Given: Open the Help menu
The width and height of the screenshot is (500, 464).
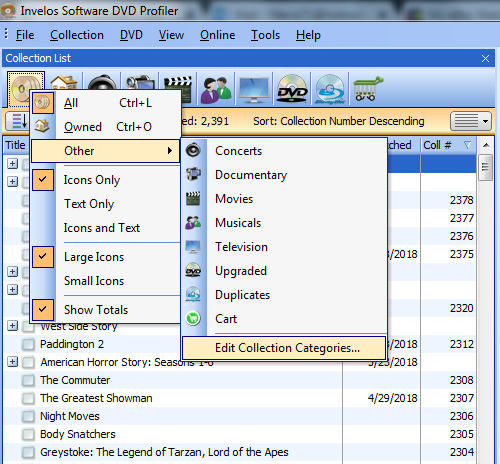Looking at the screenshot, I should coord(308,35).
